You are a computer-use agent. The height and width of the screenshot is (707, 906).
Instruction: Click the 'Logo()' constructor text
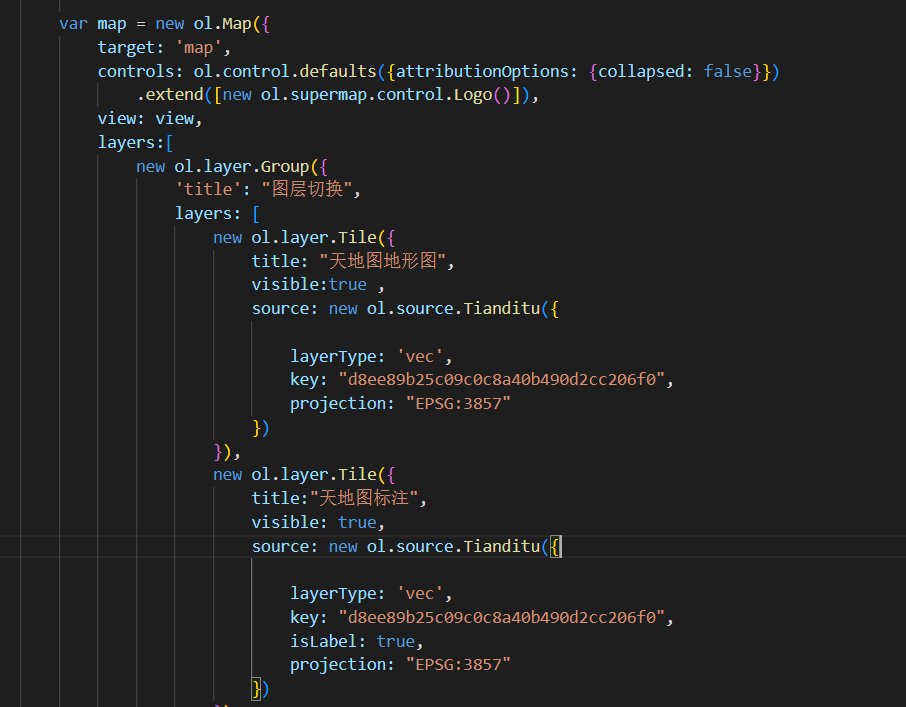(x=482, y=94)
